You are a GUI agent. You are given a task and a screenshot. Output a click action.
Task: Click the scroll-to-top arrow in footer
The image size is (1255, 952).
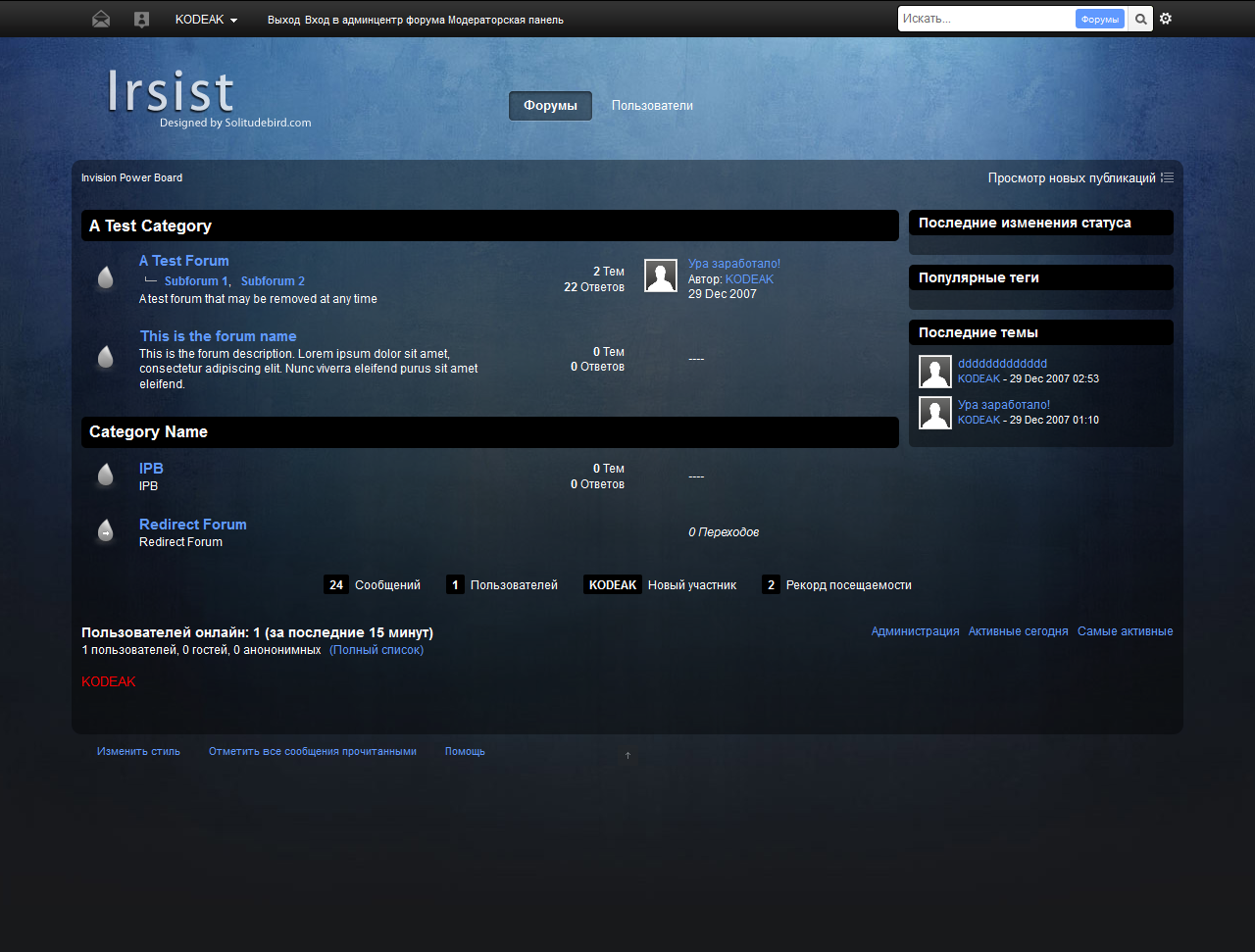click(x=627, y=755)
